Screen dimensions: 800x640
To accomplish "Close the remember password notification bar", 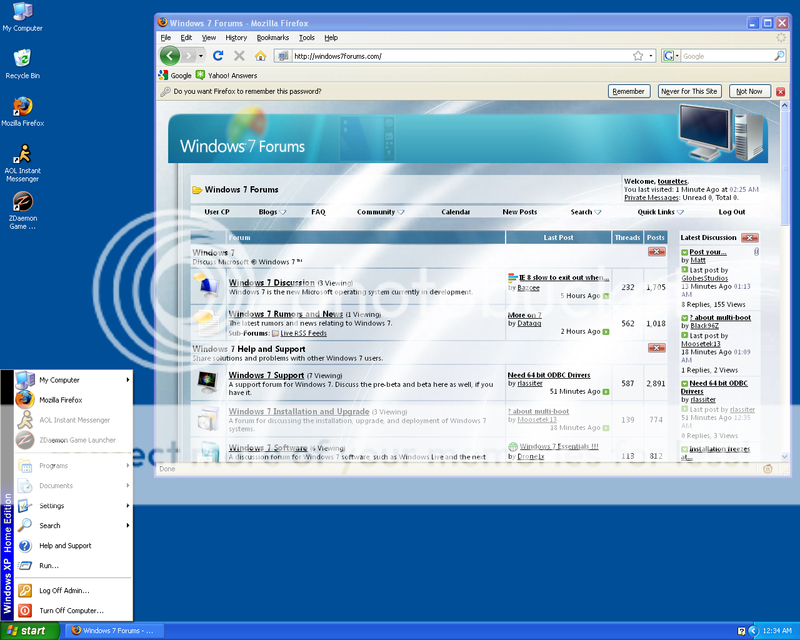I will tap(780, 92).
